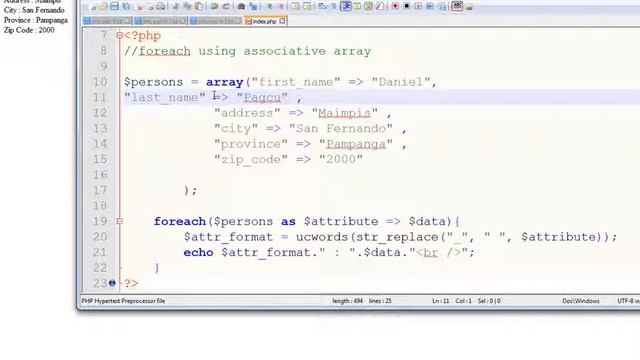The height and width of the screenshot is (360, 640).
Task: Click ucwords on line 20
Action: [322, 237]
